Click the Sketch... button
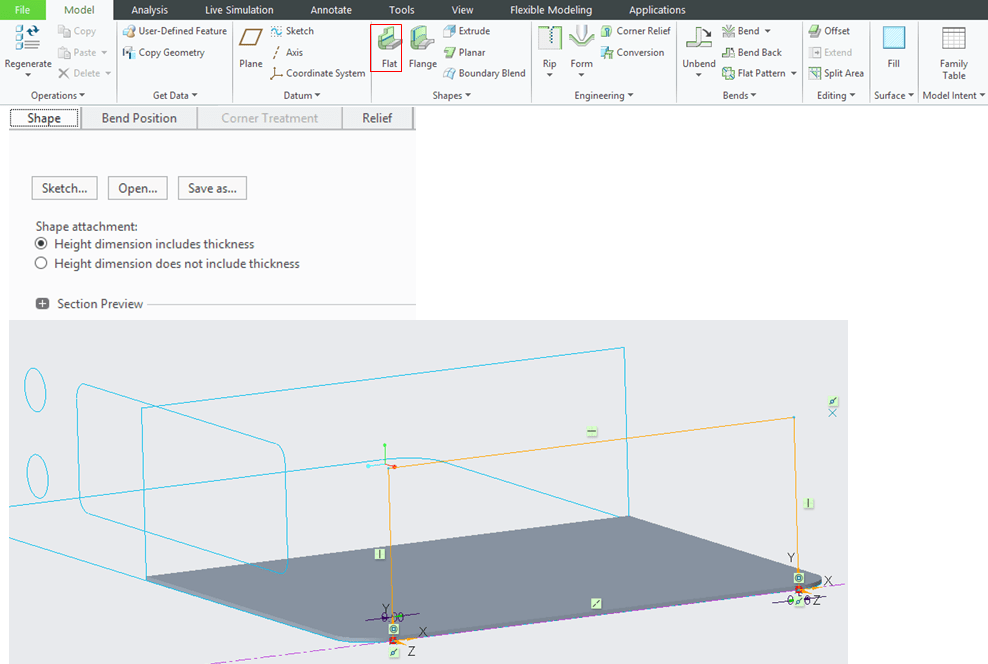 pyautogui.click(x=64, y=188)
